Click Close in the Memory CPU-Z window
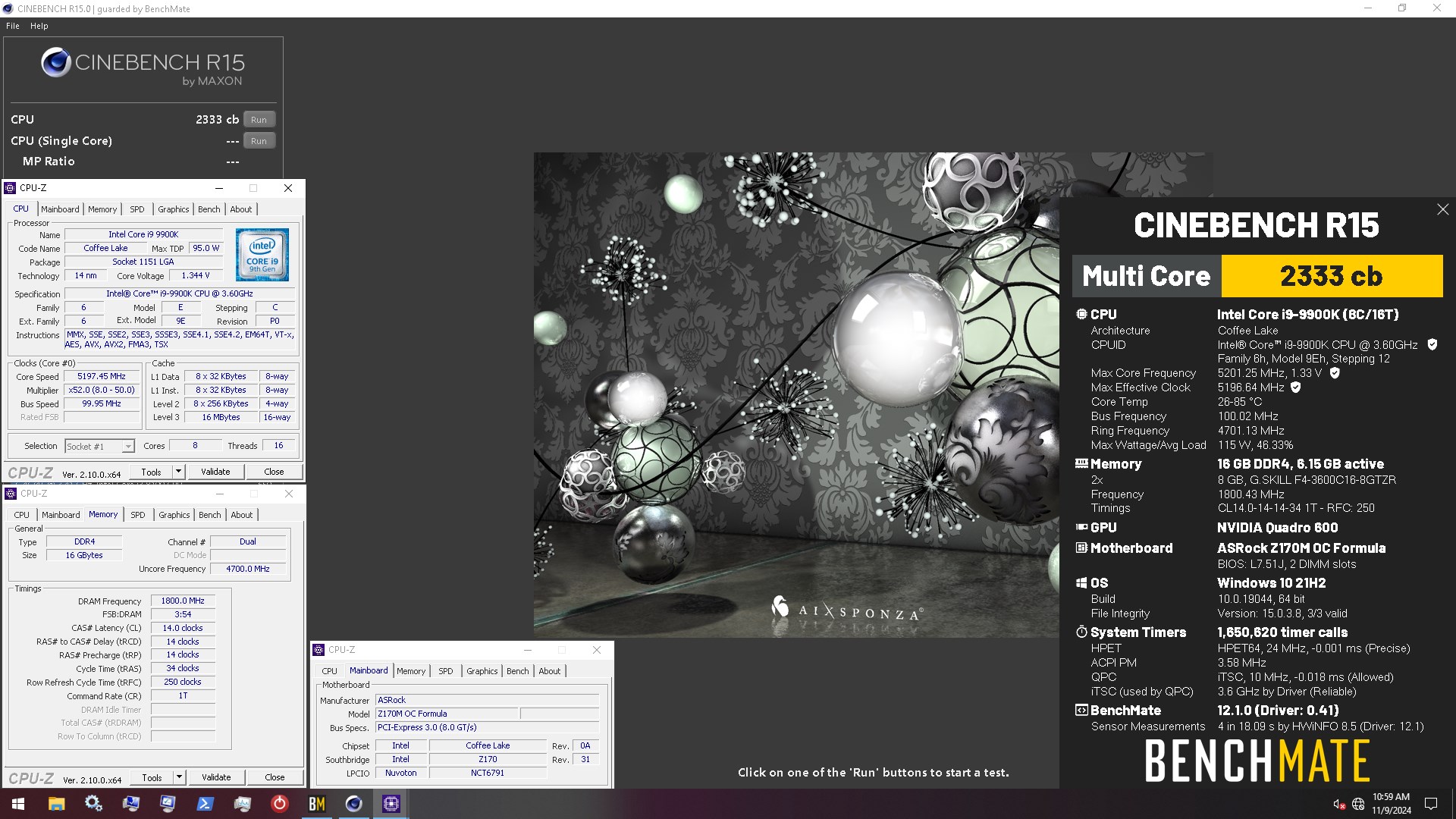The image size is (1456, 819). pos(275,777)
